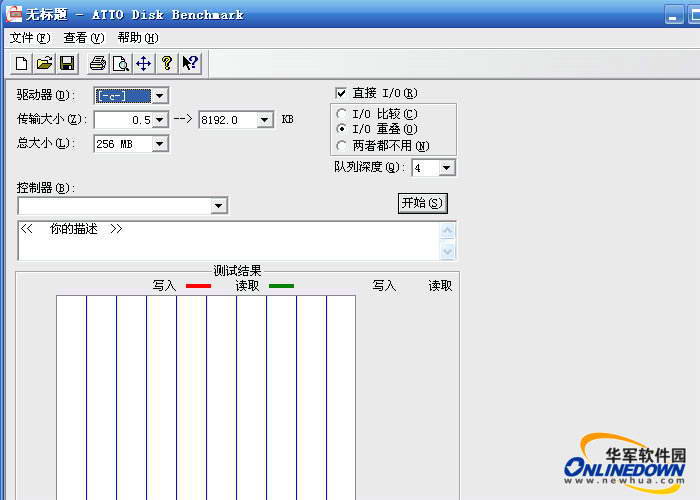Click description box scroll down arrow
This screenshot has height=500, width=700.
pos(447,251)
